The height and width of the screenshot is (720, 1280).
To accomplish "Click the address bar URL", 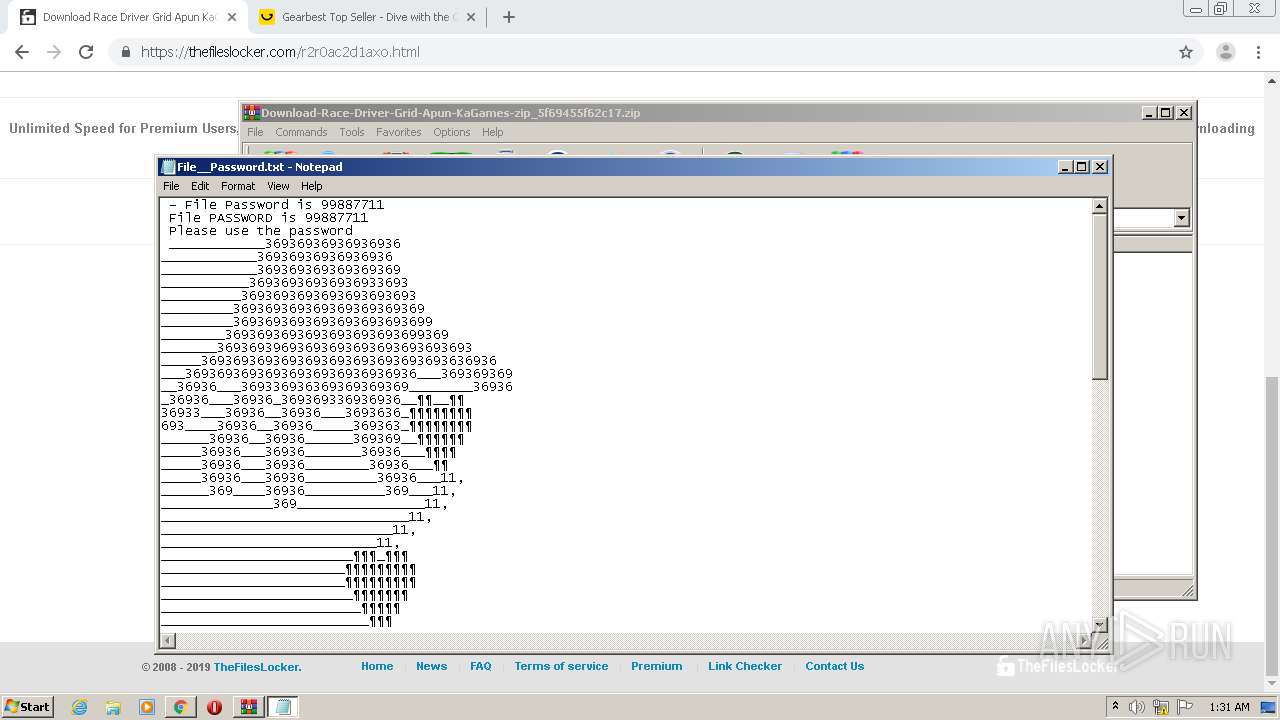I will pos(280,52).
